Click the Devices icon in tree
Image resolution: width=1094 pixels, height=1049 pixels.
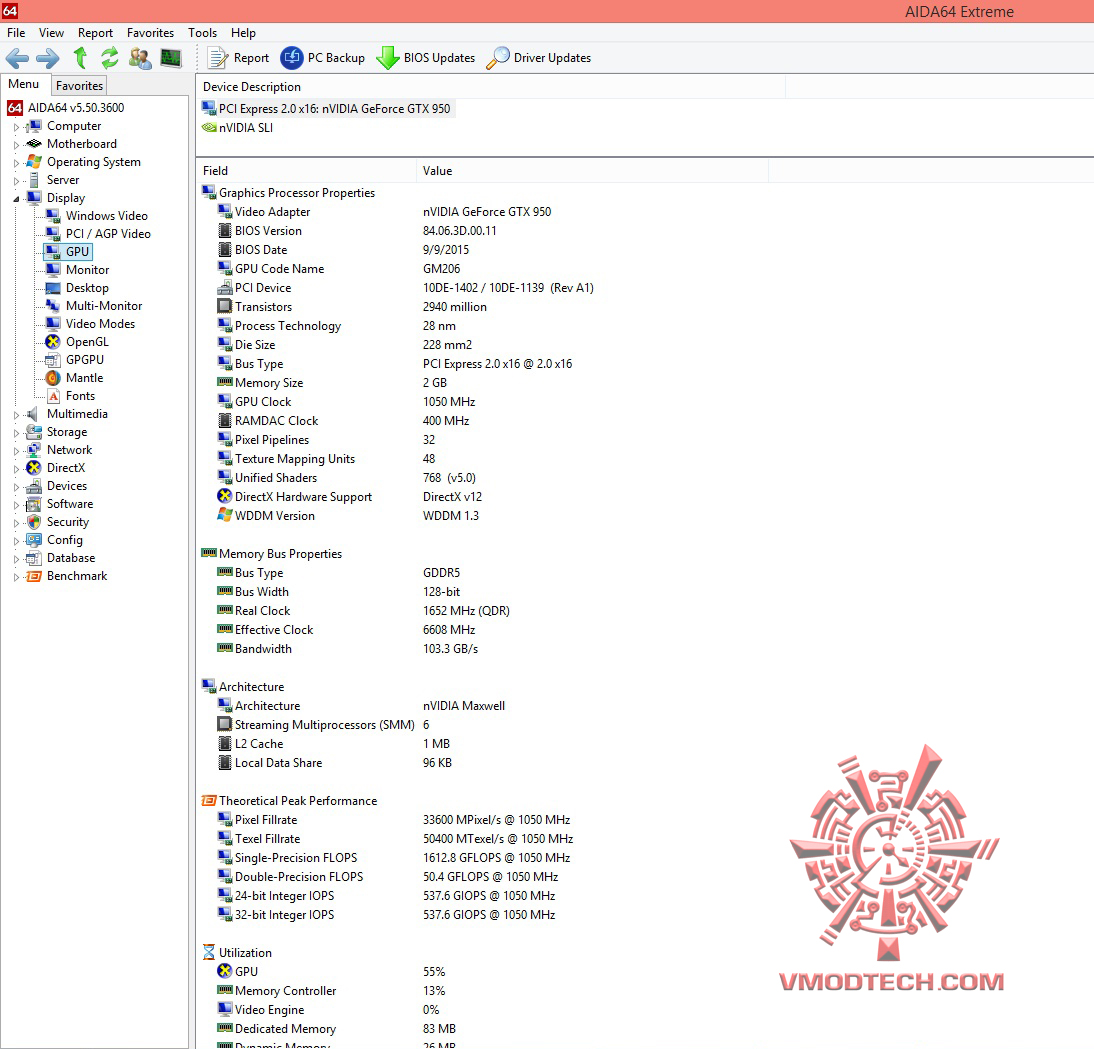click(x=33, y=486)
